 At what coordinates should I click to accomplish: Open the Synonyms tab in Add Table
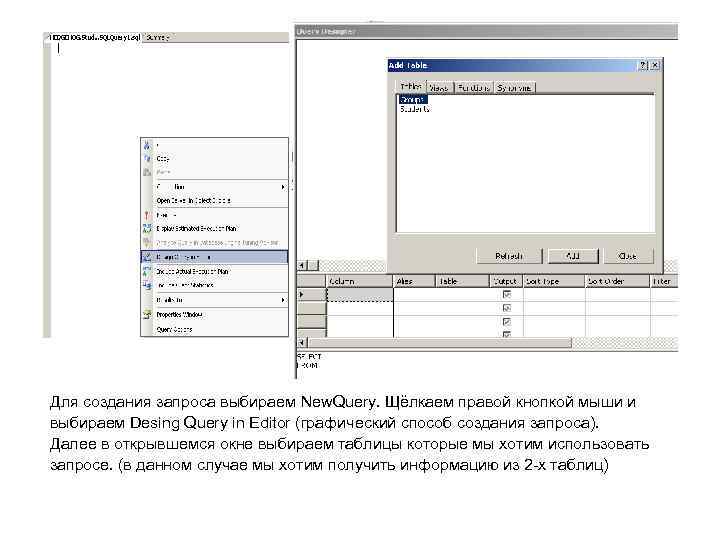point(514,88)
